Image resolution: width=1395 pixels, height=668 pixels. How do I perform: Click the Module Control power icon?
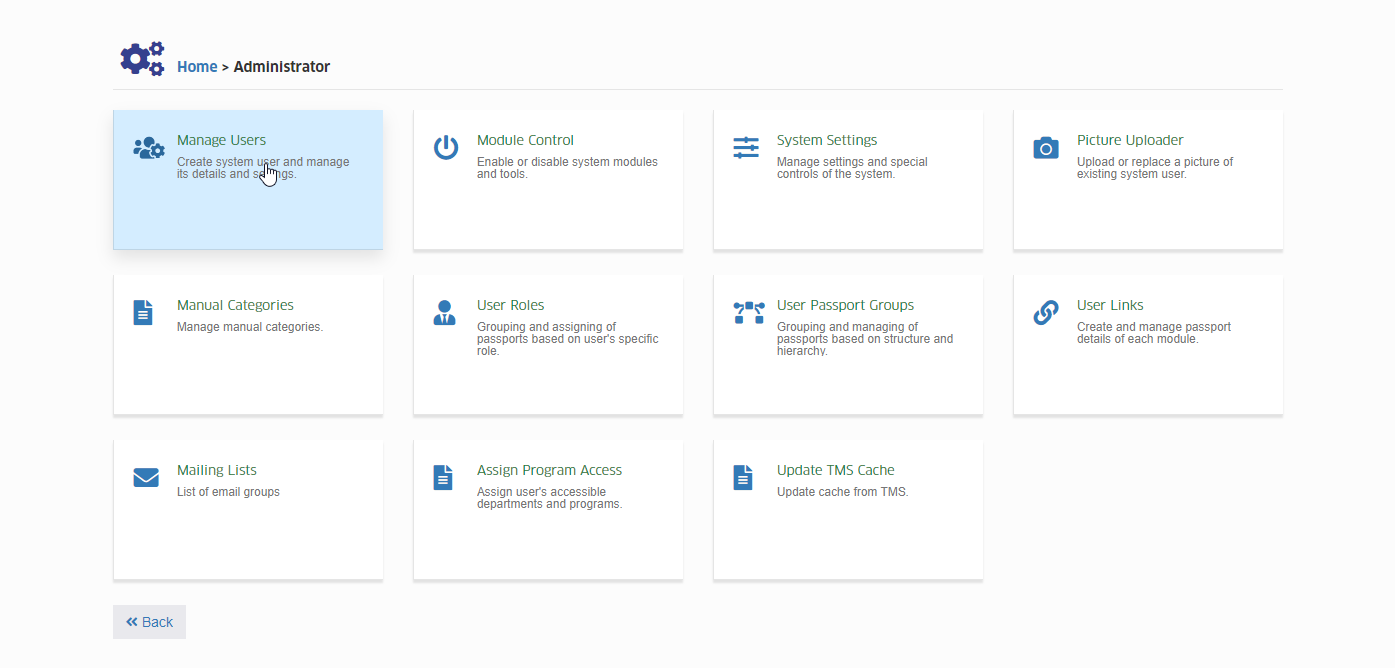pos(446,148)
